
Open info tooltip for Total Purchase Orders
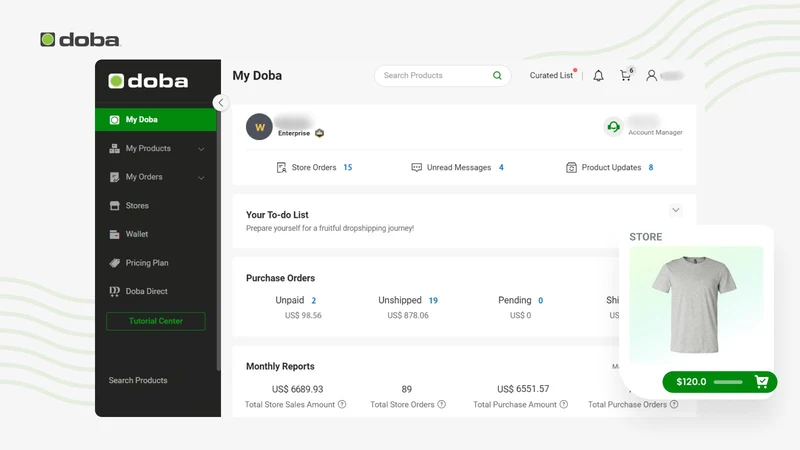coord(674,404)
